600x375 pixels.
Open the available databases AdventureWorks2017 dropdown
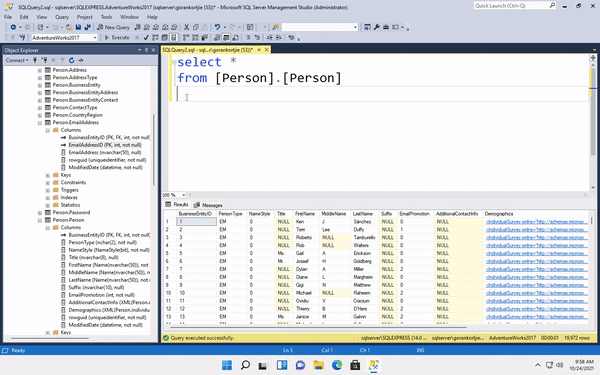point(95,38)
